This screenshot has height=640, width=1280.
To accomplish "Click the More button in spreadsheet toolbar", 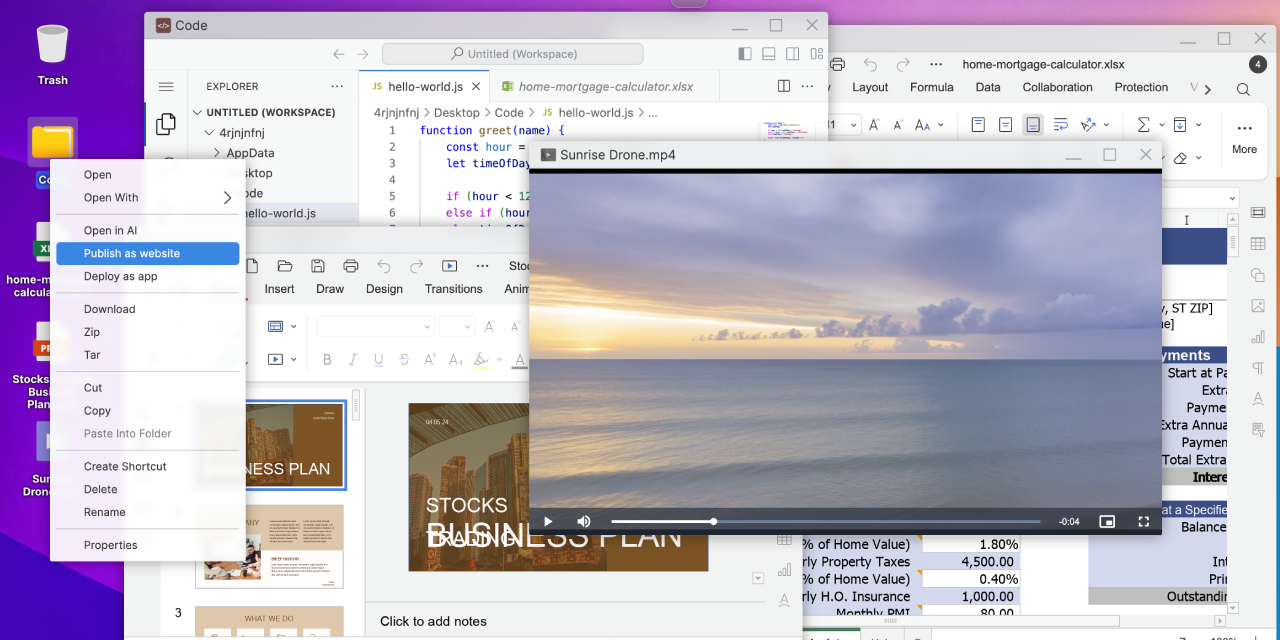I will click(1244, 137).
